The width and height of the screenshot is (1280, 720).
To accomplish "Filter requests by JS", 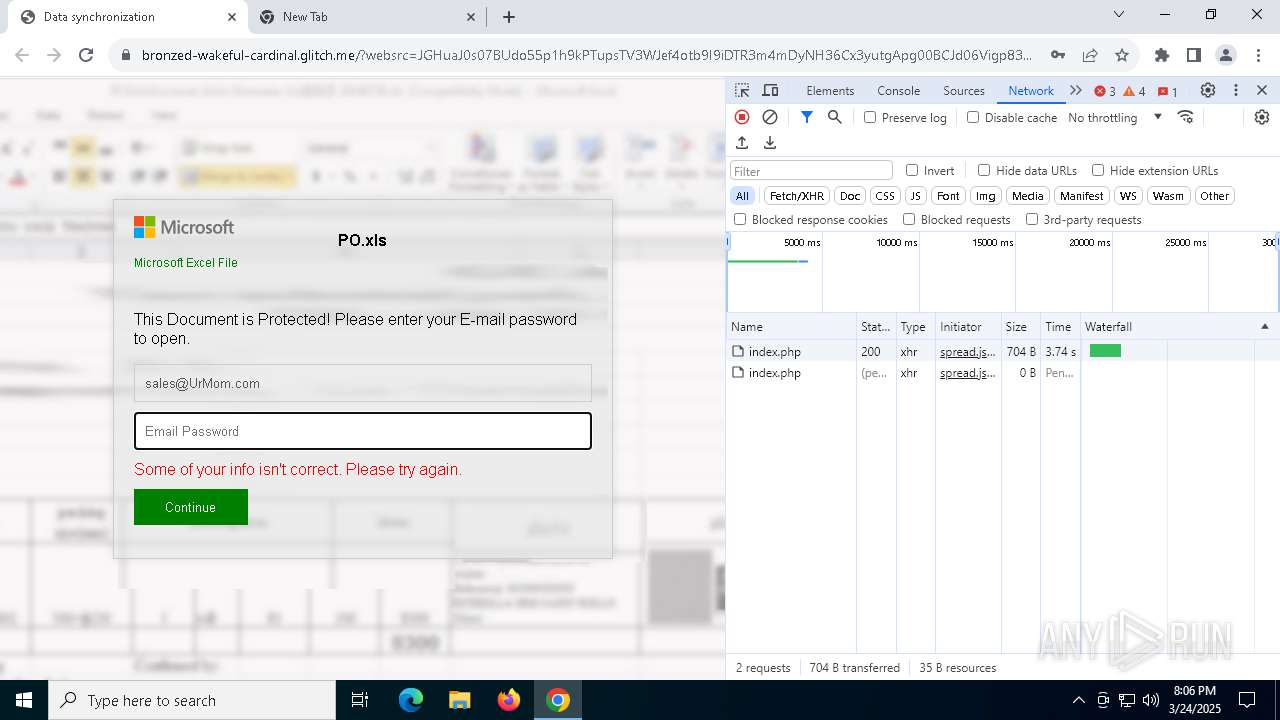I will pyautogui.click(x=916, y=196).
